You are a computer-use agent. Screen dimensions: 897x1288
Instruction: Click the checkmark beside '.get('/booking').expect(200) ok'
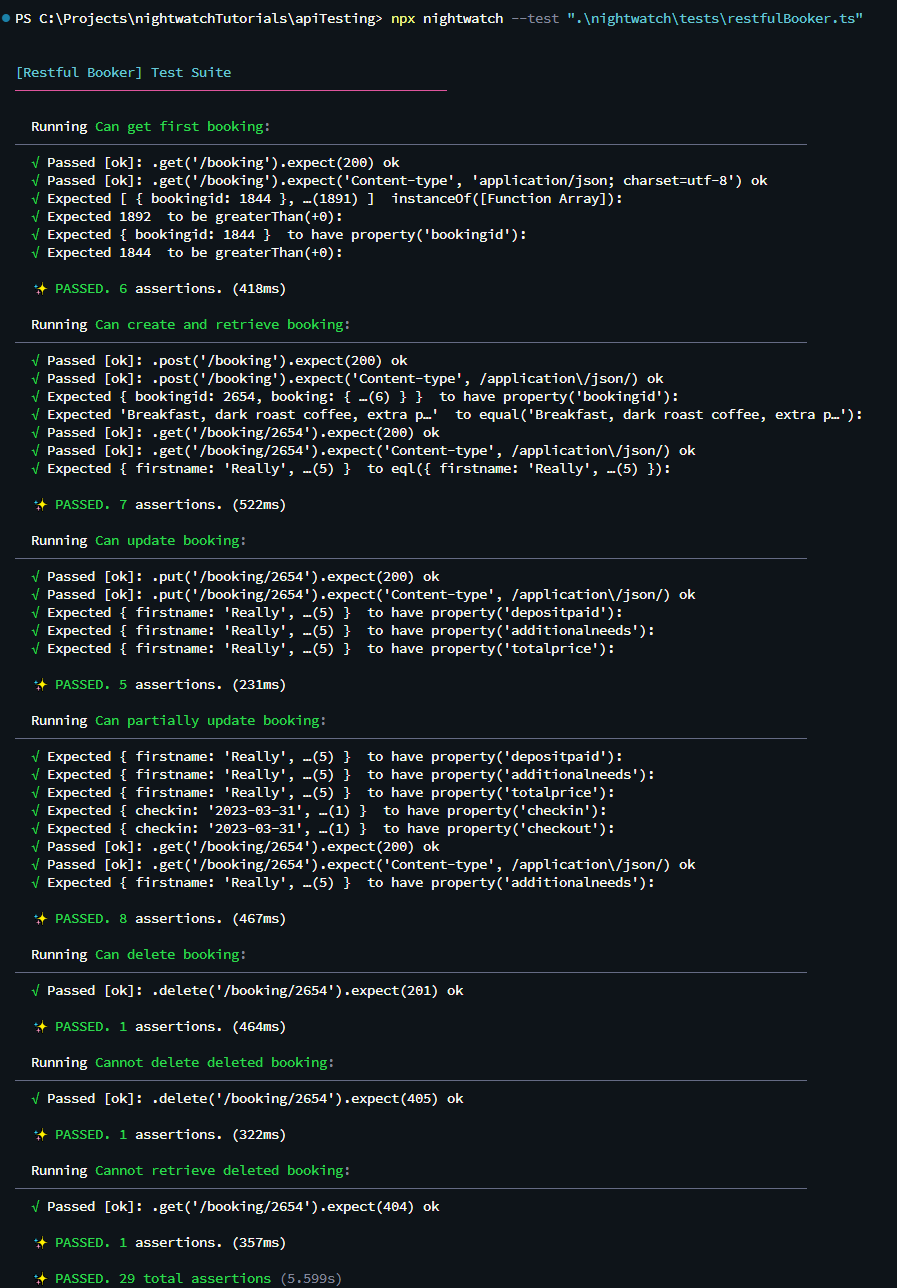click(x=36, y=162)
